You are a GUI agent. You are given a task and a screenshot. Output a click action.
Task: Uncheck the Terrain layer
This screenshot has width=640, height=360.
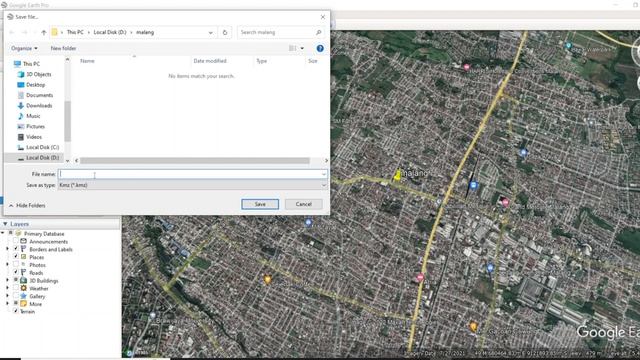point(16,311)
